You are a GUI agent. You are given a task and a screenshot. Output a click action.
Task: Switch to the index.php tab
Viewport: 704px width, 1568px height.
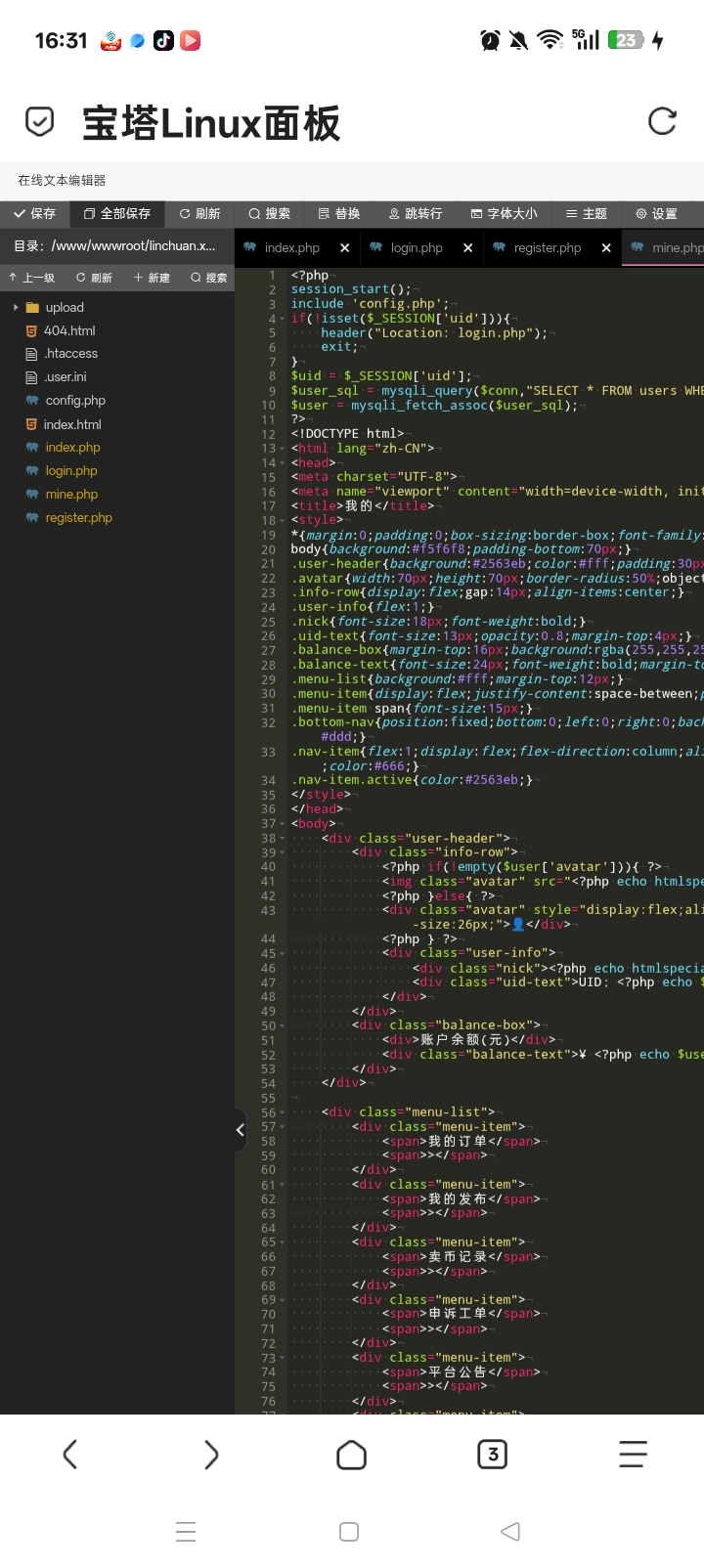pyautogui.click(x=291, y=247)
